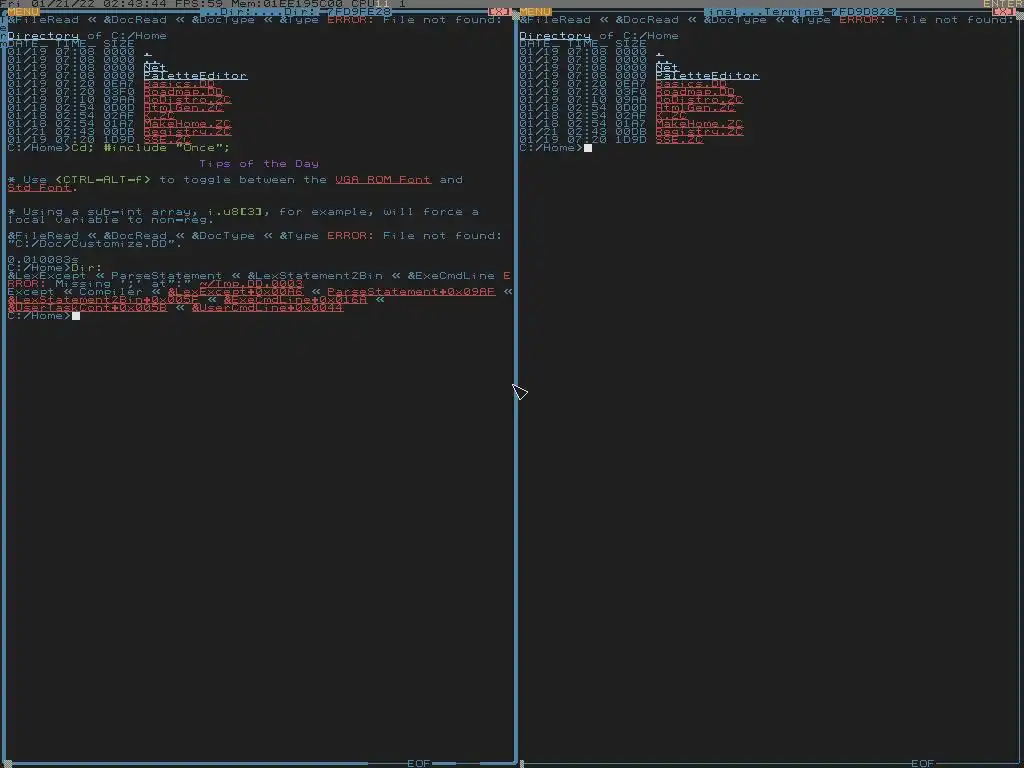
Task: Click the 'Tips of the Day' heading
Action: click(x=259, y=164)
